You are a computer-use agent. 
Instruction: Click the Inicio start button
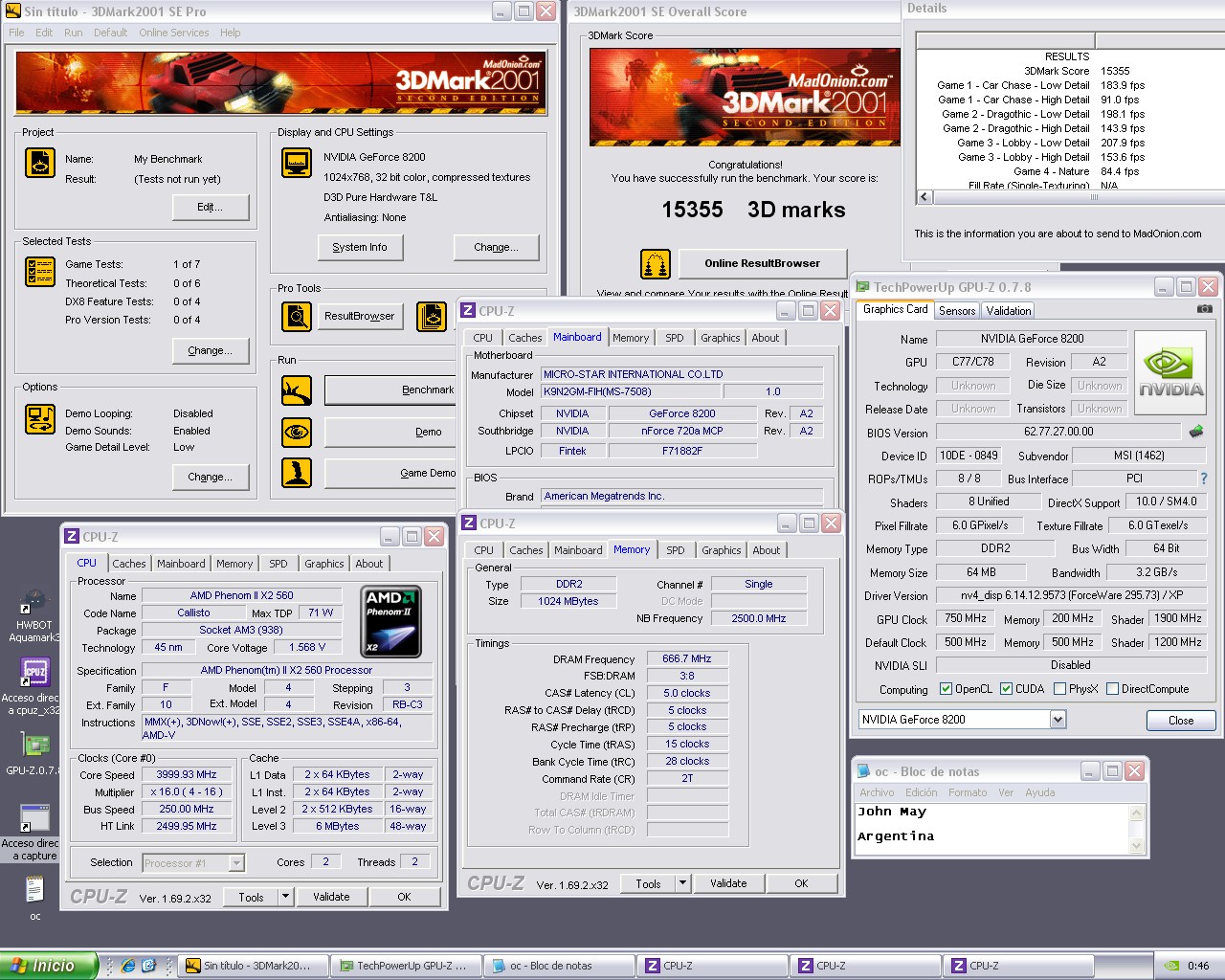tap(48, 966)
